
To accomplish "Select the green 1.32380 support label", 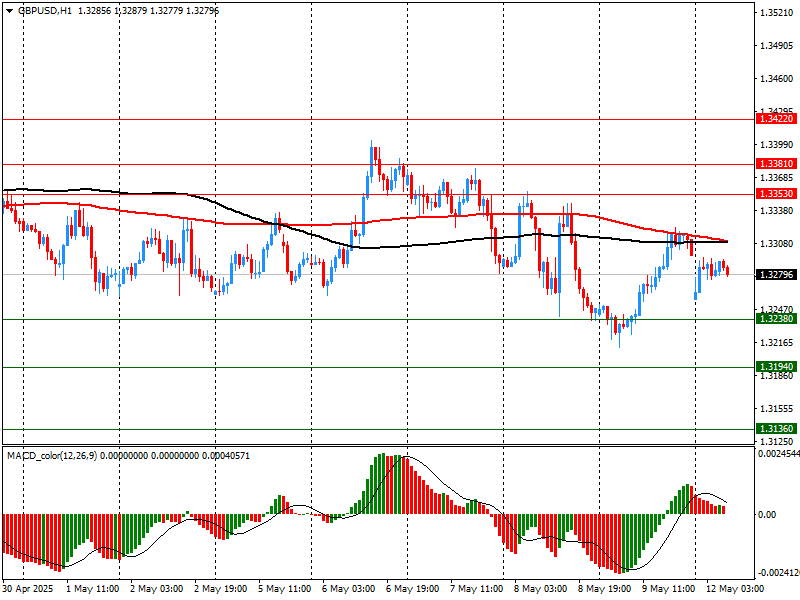I will [776, 319].
